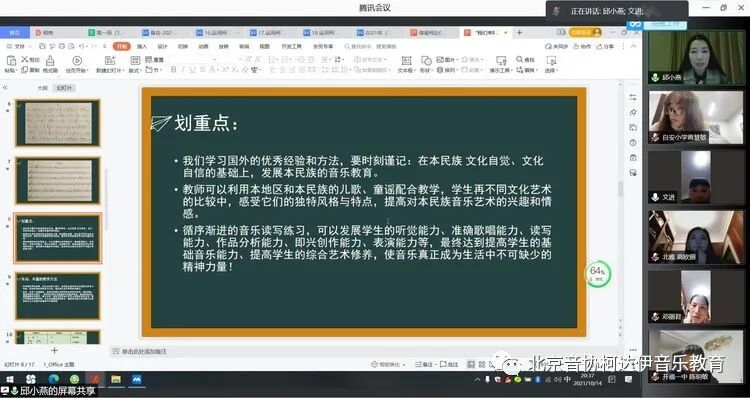Click the Print icon in quick access bar
The height and width of the screenshot is (398, 750).
pos(62,46)
